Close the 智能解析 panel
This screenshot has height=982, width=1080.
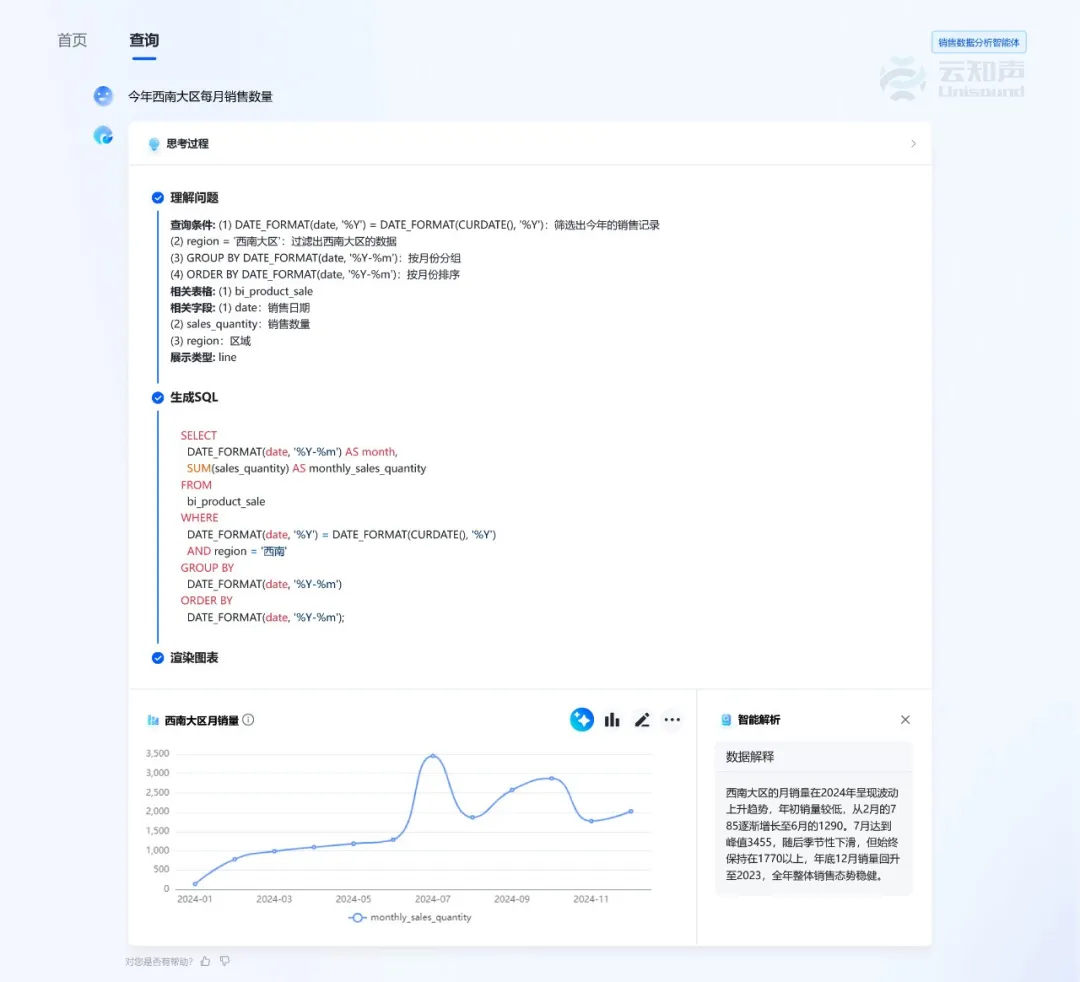905,720
